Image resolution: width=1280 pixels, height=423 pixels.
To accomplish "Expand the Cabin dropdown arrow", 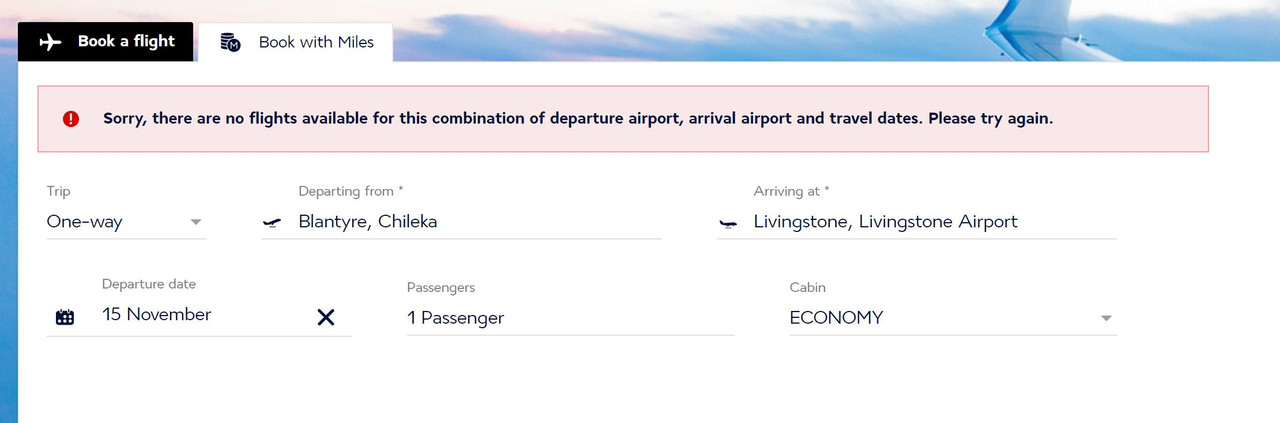I will pyautogui.click(x=1106, y=318).
